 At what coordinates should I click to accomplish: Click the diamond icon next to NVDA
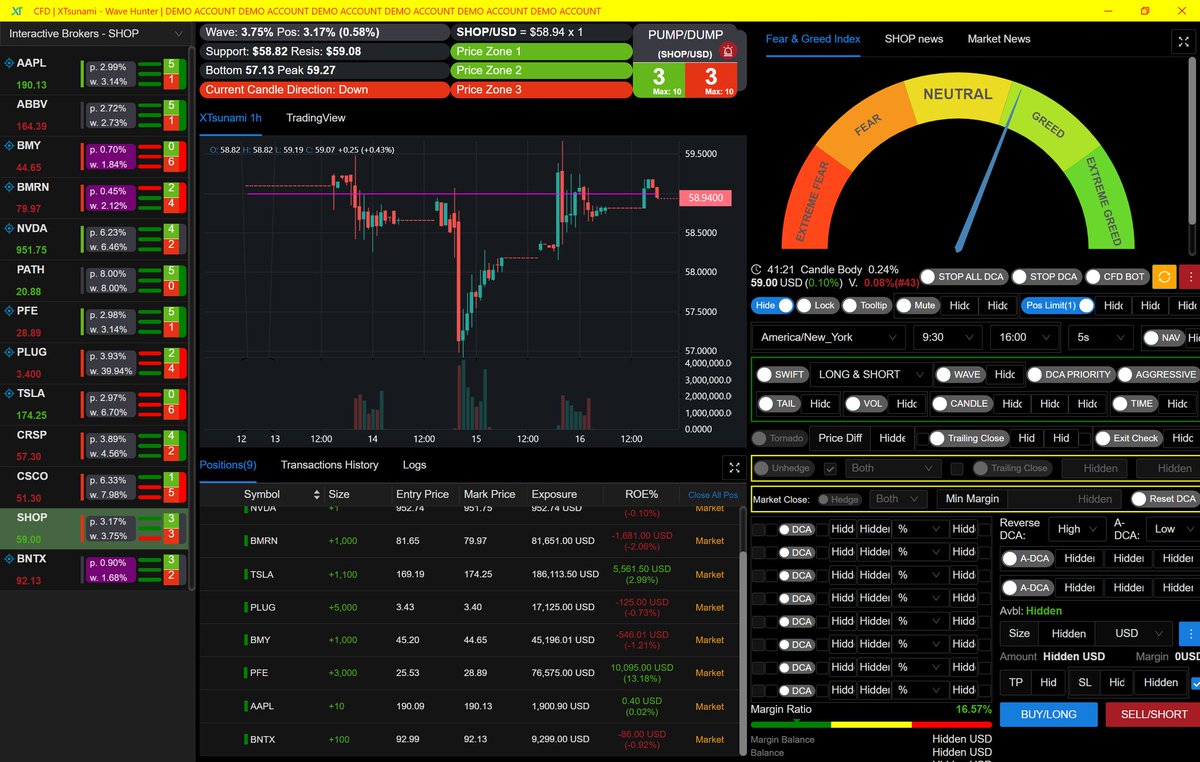click(x=10, y=228)
